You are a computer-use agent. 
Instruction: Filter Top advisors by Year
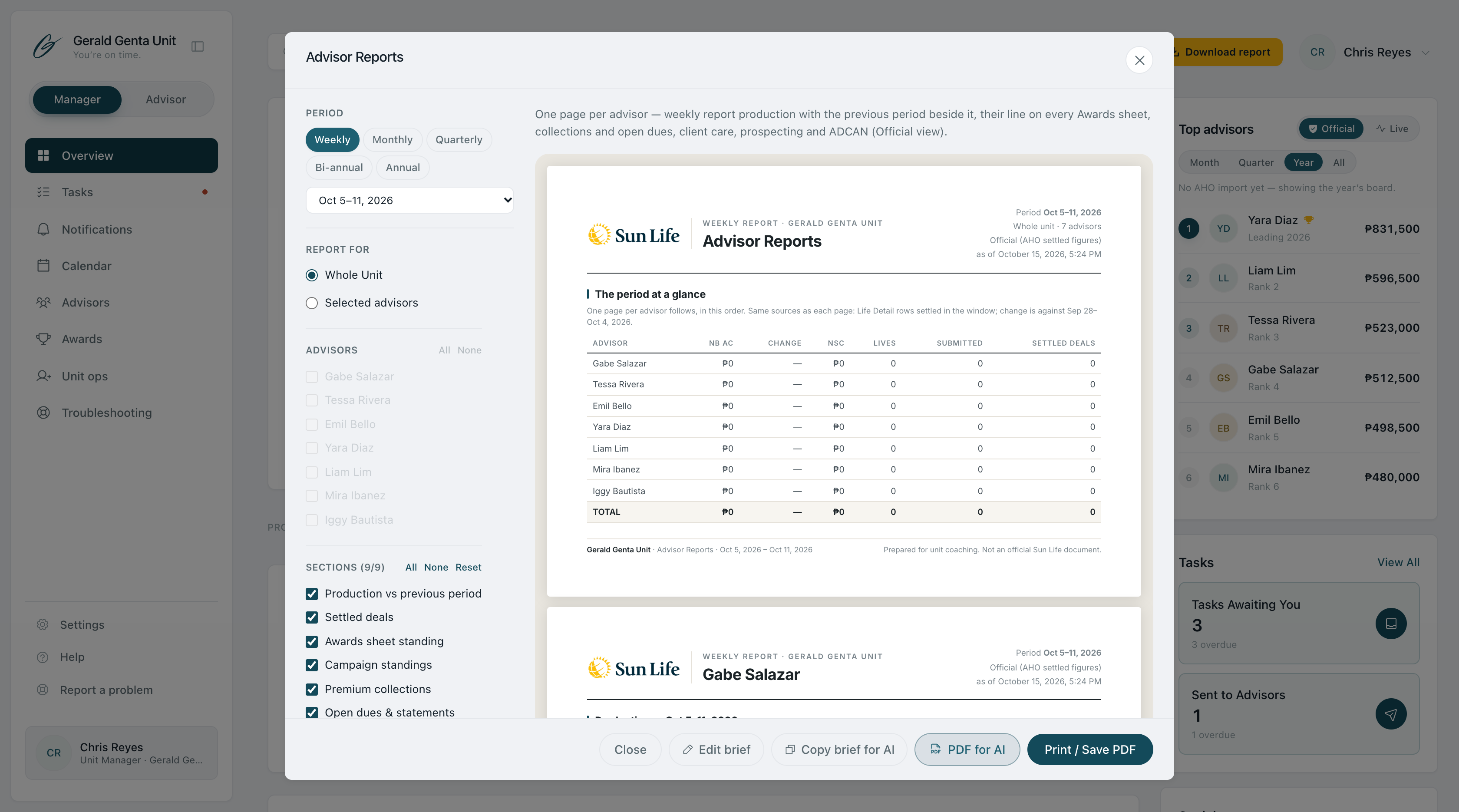click(x=1303, y=162)
